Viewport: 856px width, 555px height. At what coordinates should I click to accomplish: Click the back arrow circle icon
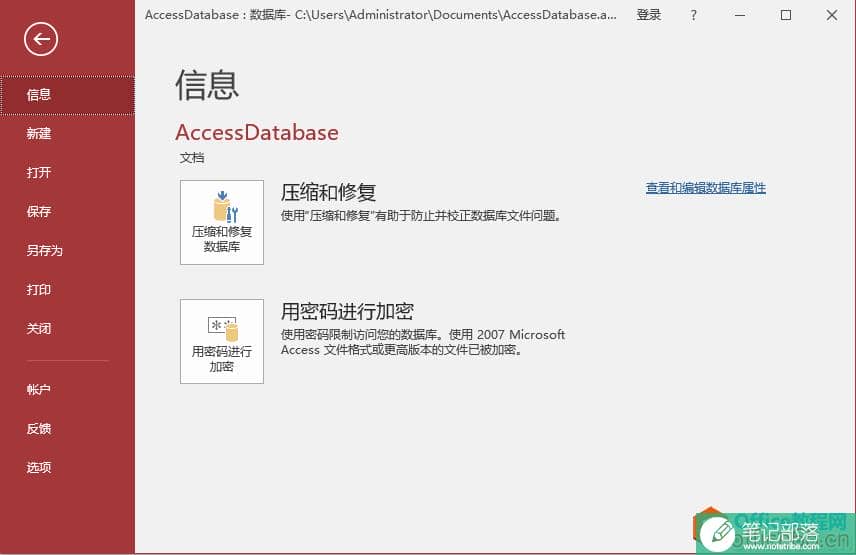tap(41, 39)
